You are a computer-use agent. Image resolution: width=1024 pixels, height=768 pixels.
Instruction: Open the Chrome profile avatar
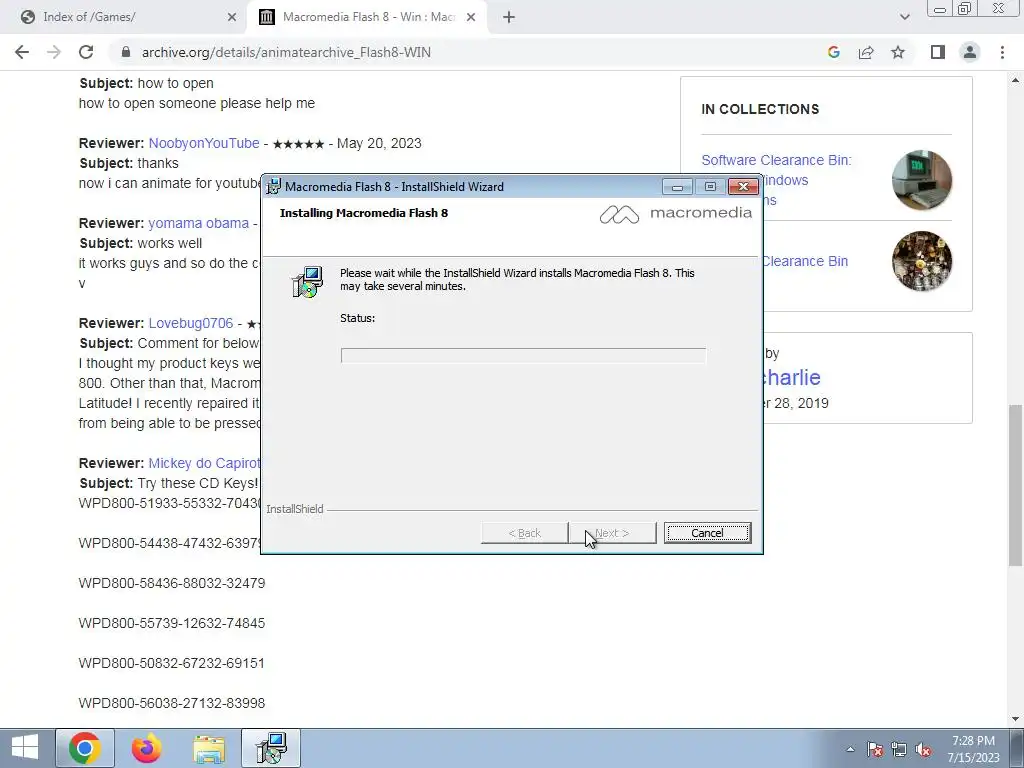pos(970,52)
